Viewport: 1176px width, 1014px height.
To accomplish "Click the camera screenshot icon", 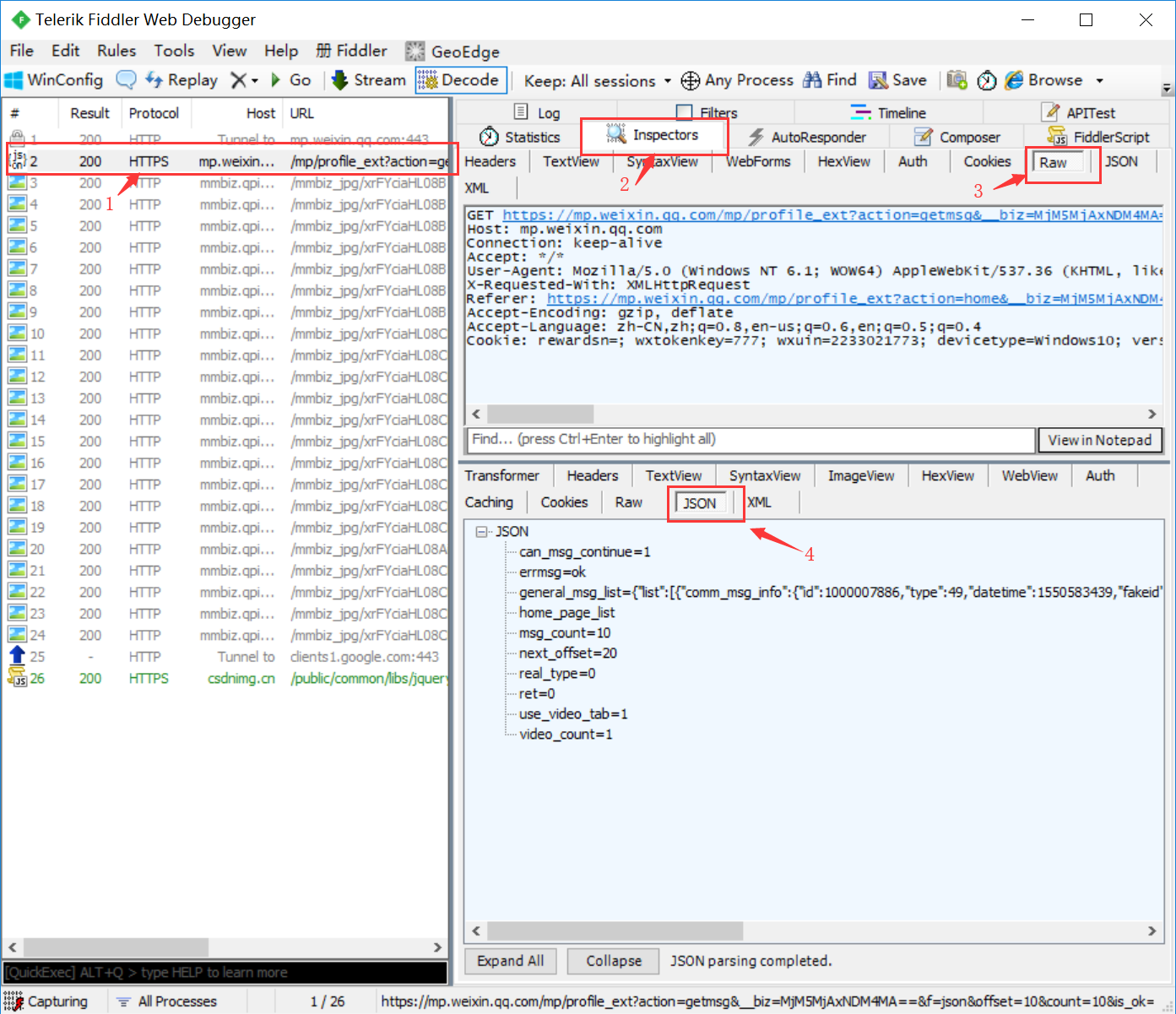I will pos(957,80).
